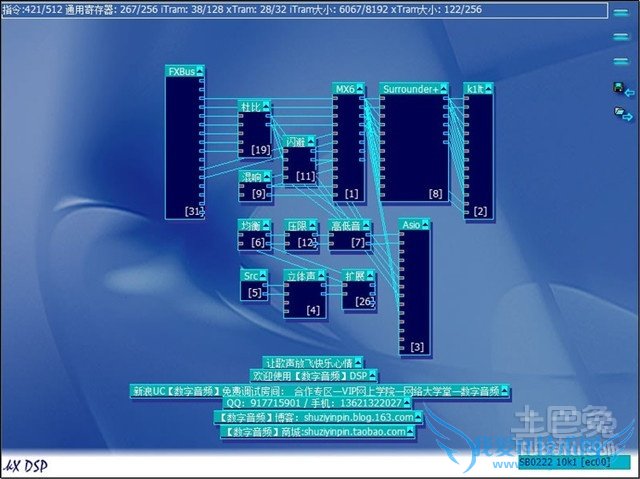640x479 pixels.
Task: Select the k1lt plugin title
Action: [476, 89]
